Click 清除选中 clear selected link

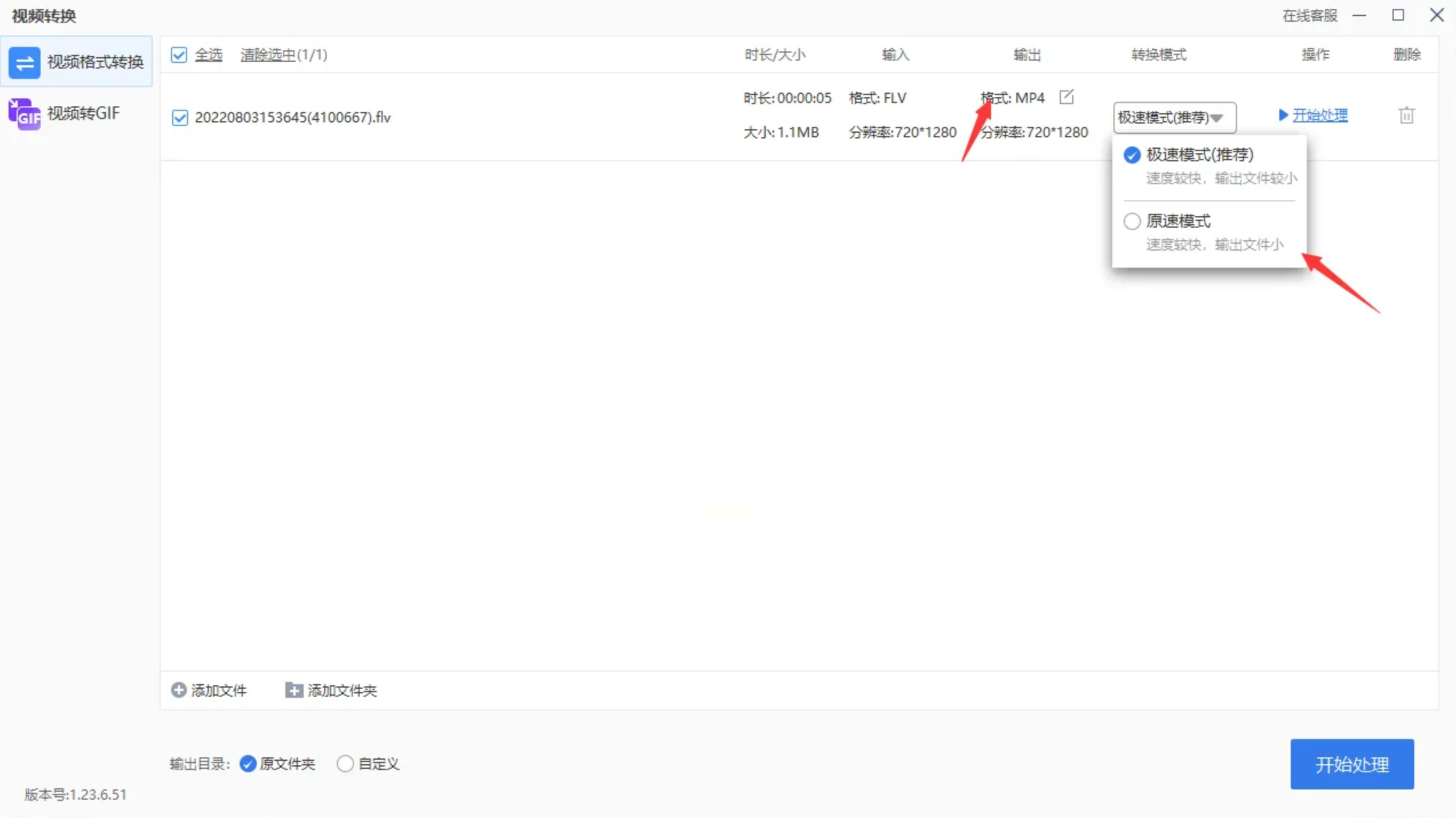[268, 55]
